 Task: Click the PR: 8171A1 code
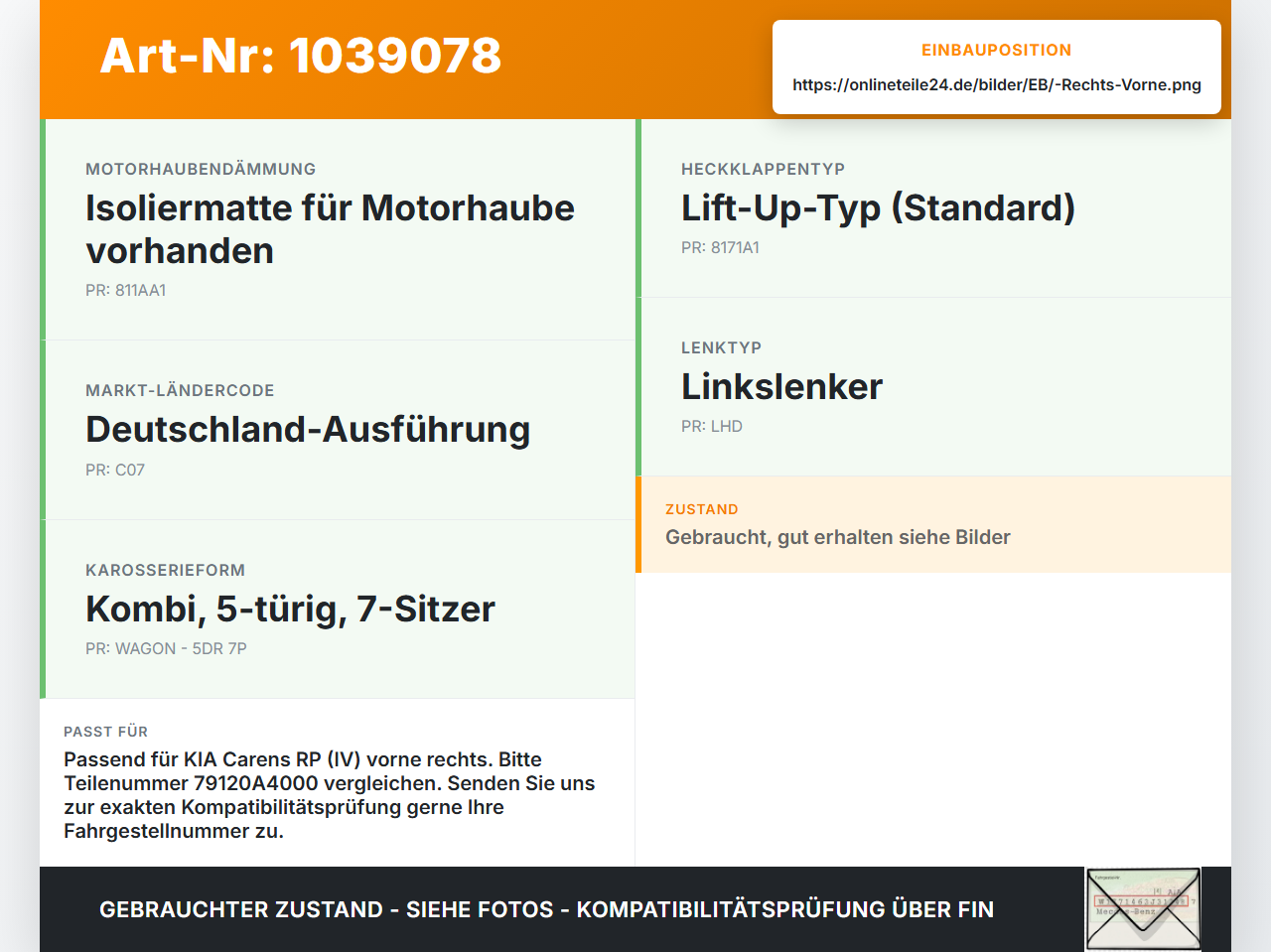720,247
